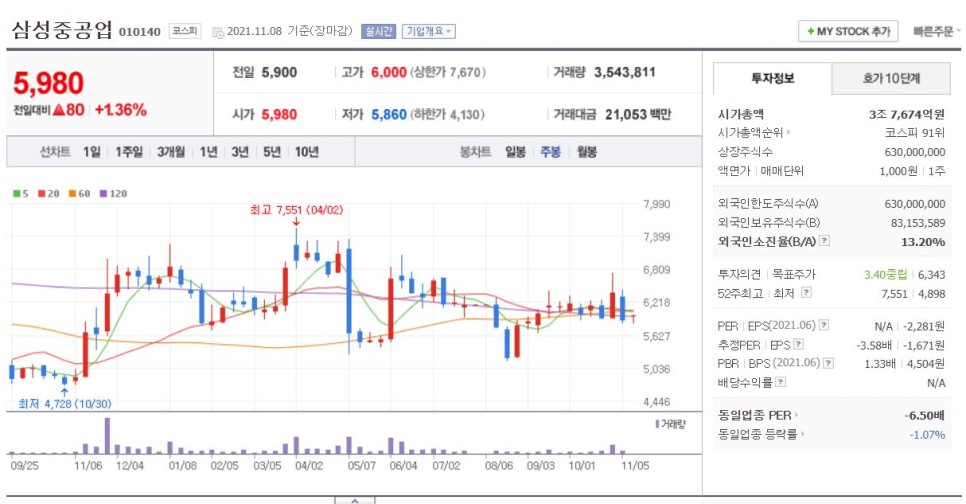The height and width of the screenshot is (504, 966).
Task: Select 1주일 line chart period
Action: coord(129,152)
